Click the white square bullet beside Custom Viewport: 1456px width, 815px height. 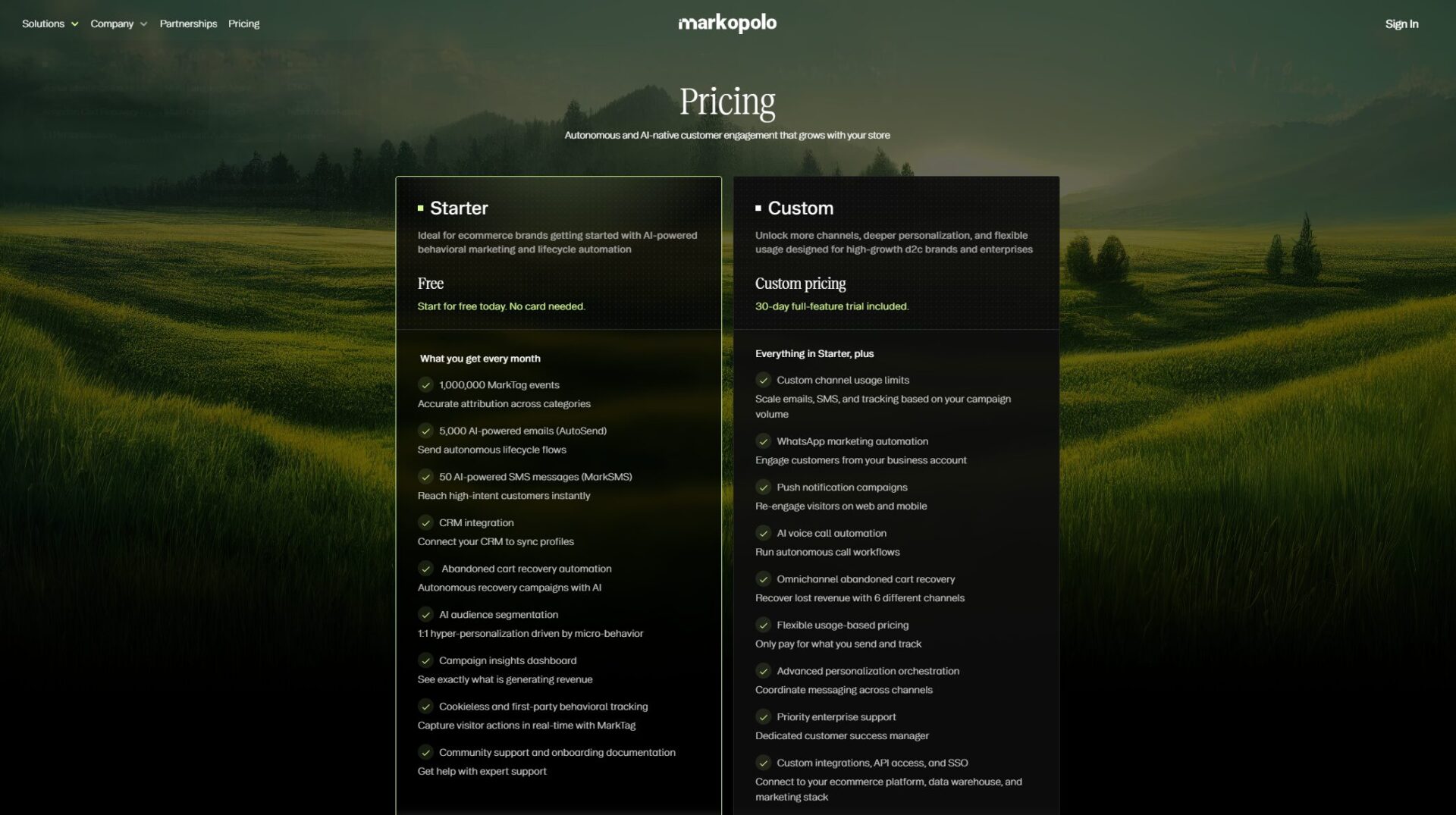tap(758, 208)
